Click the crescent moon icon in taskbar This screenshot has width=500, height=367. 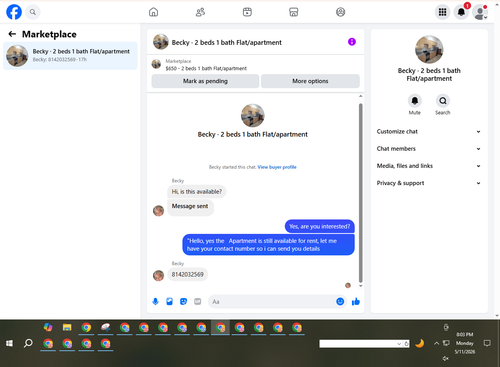point(419,343)
